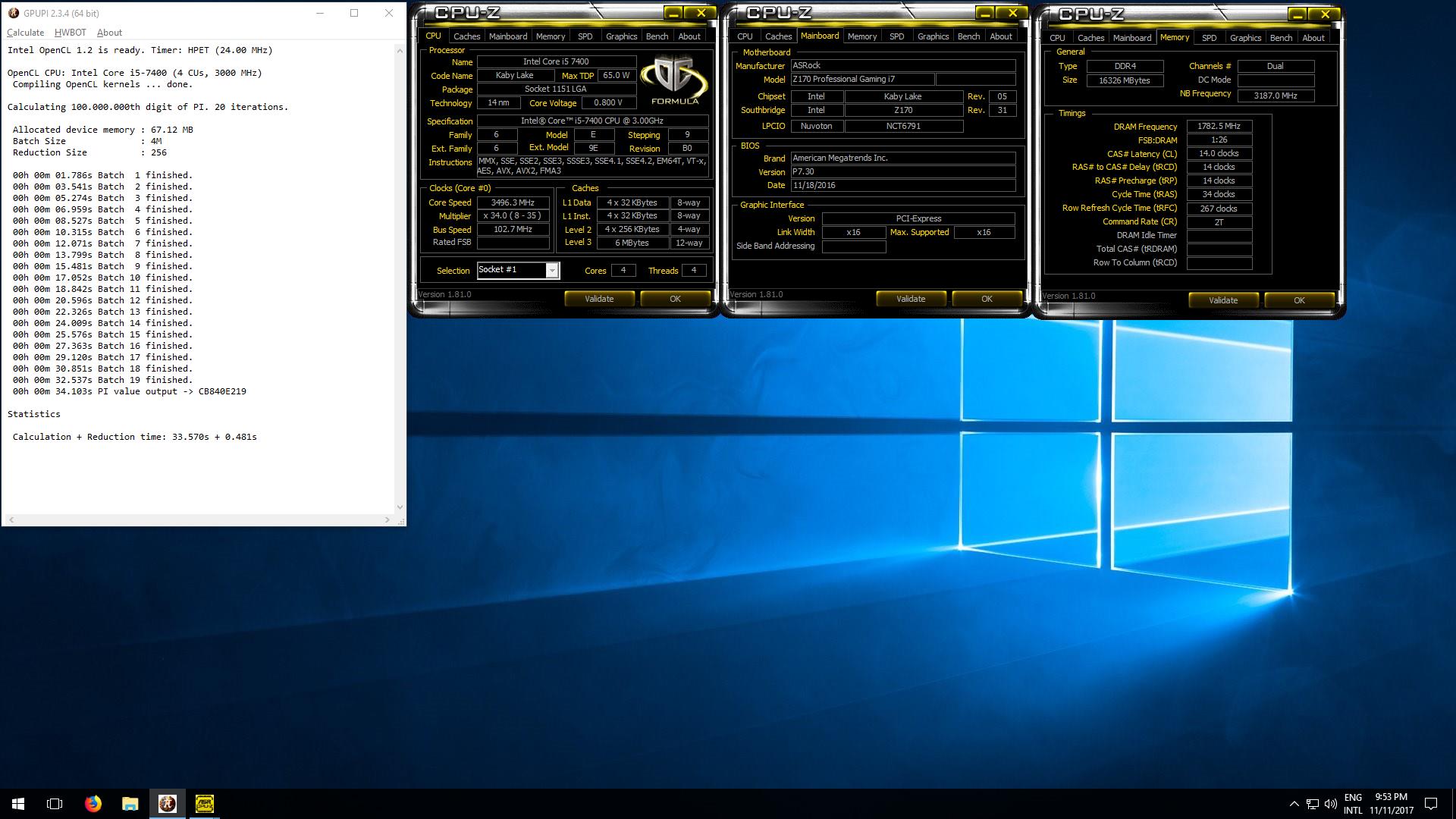Open the Calculate menu in GPUPI
Image resolution: width=1456 pixels, height=819 pixels.
point(25,33)
